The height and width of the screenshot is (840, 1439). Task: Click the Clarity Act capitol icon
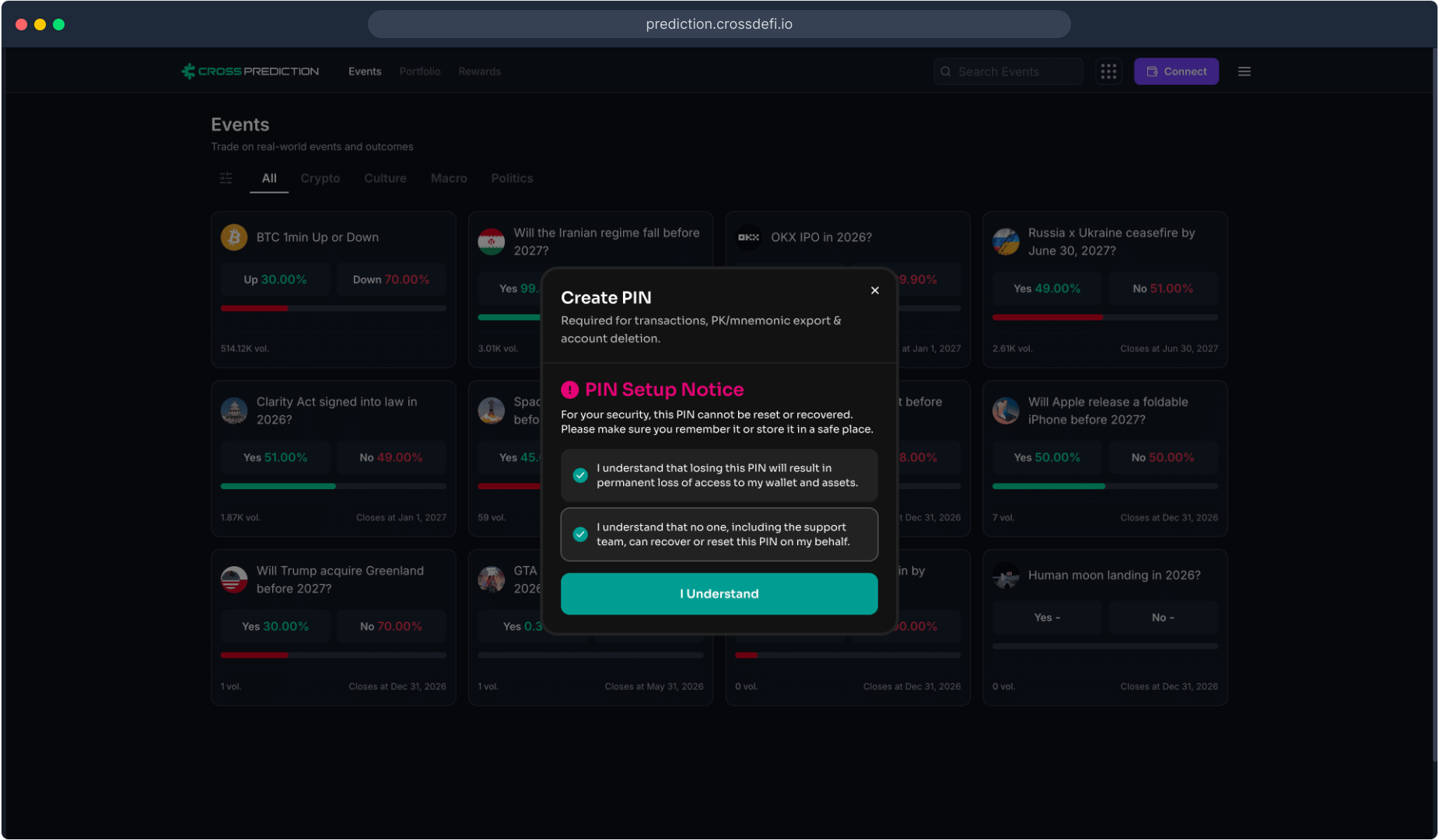[x=234, y=411]
